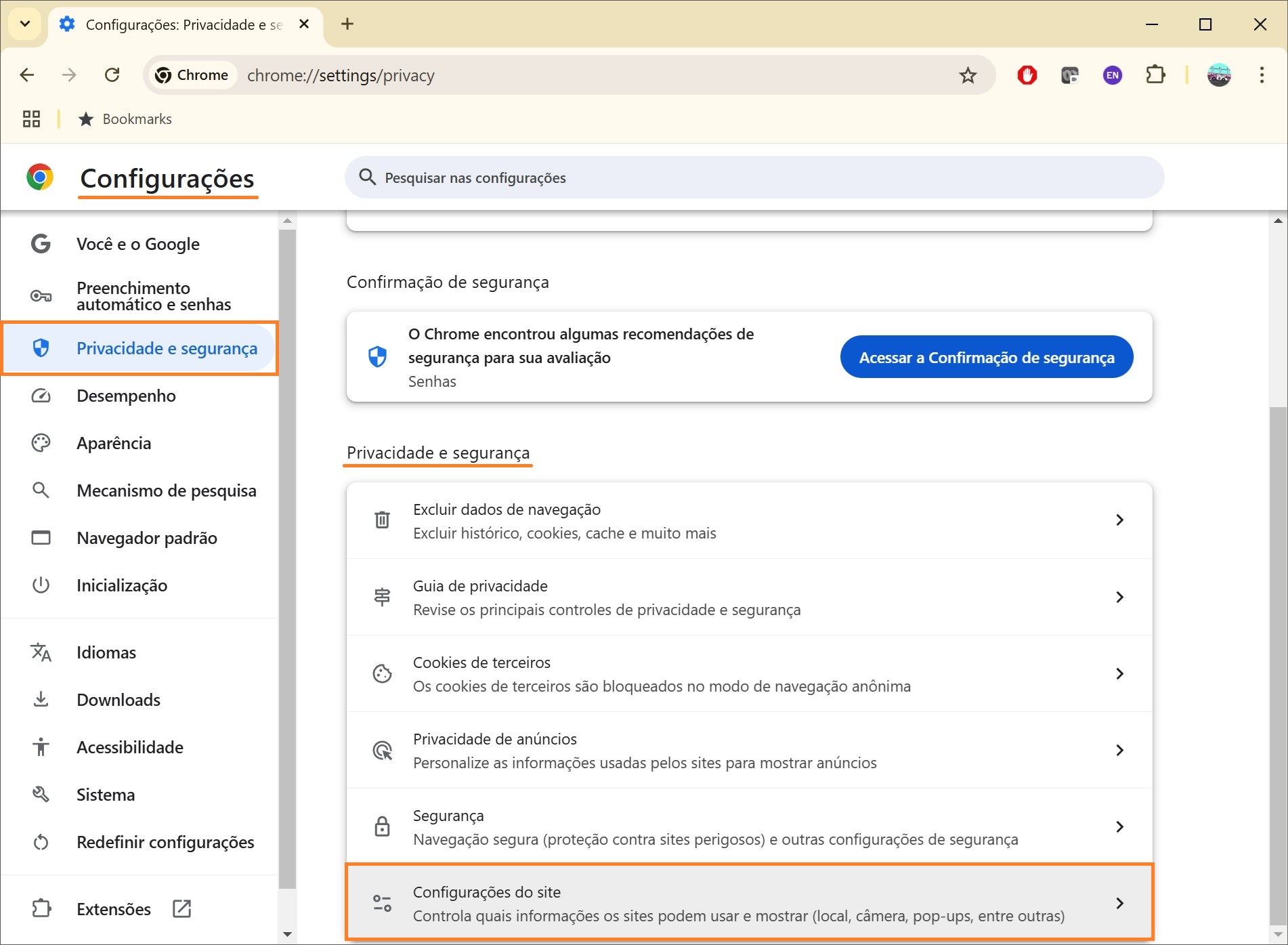Click the Chrome site info chip
This screenshot has height=945, width=1288.
(x=192, y=75)
